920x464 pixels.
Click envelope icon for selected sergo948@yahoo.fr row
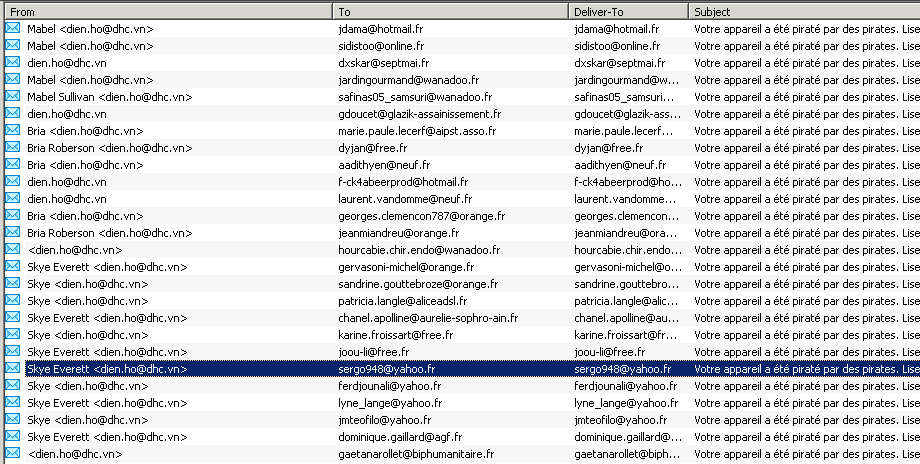click(12, 368)
